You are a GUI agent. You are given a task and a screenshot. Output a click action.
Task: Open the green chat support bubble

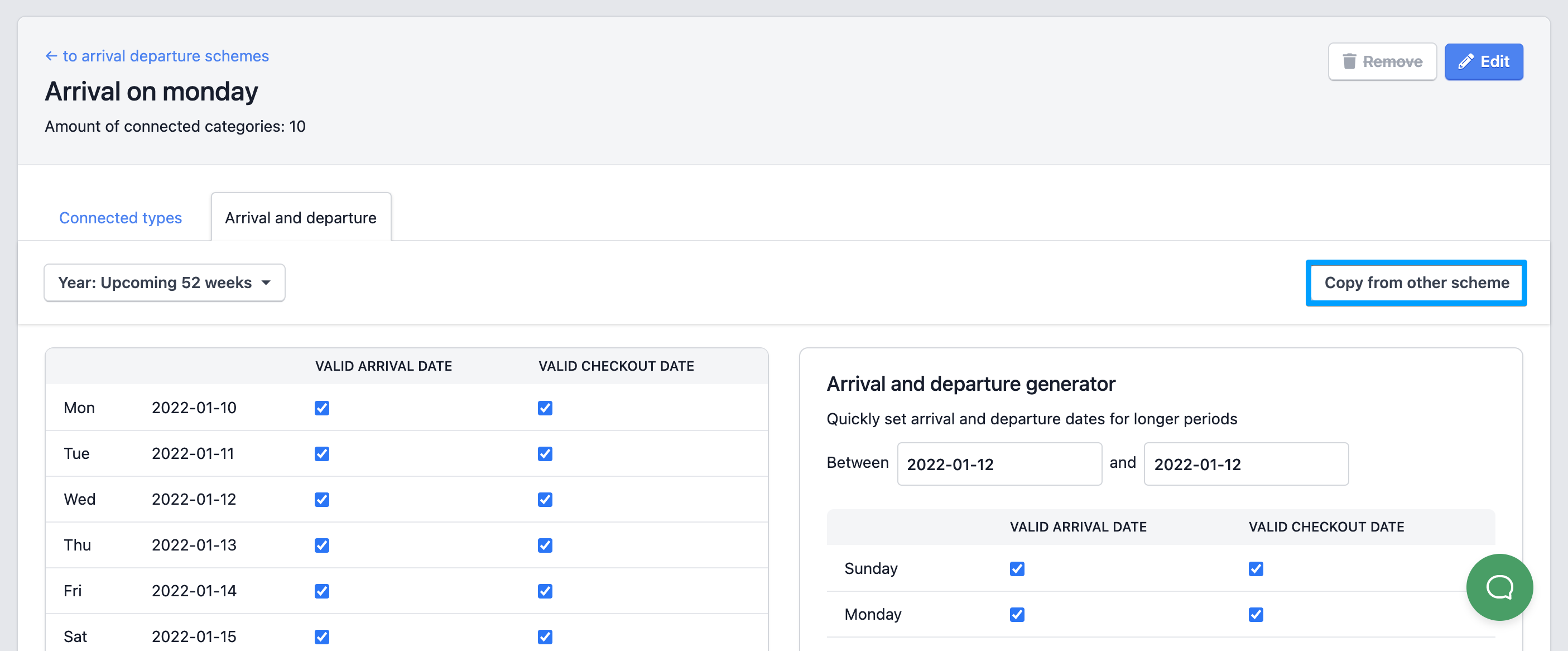tap(1499, 587)
